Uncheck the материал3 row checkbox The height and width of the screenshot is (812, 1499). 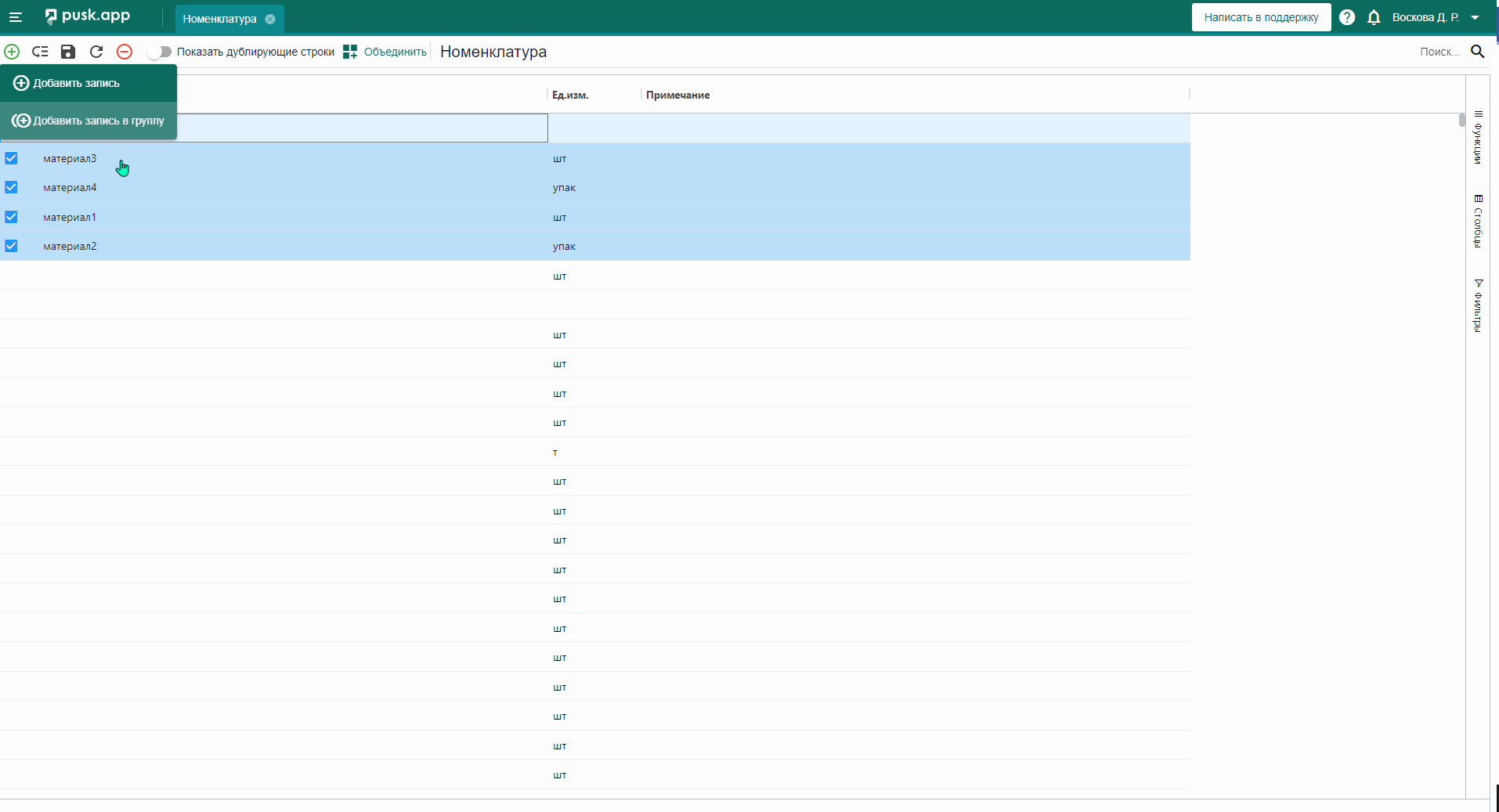click(x=11, y=158)
